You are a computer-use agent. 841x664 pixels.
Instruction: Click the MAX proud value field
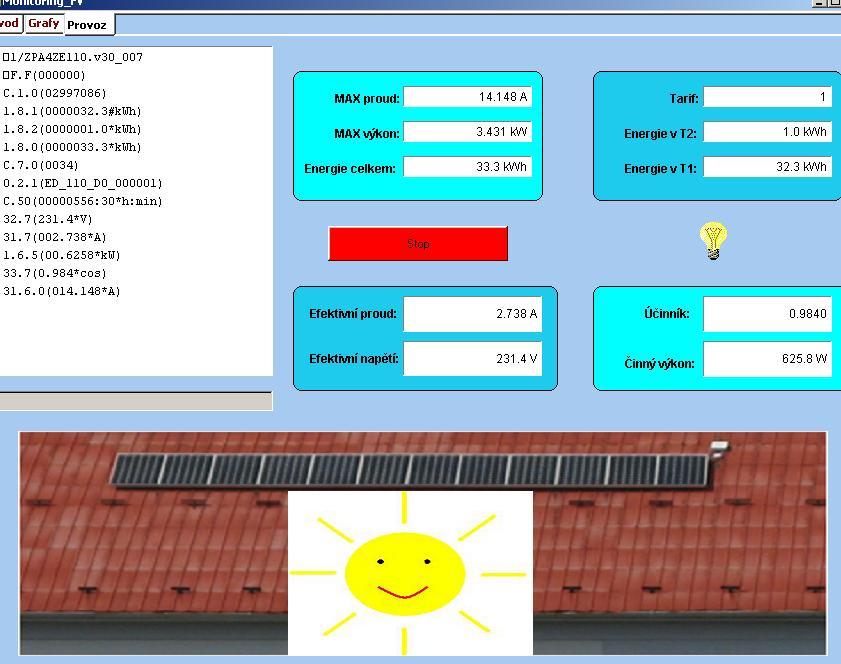tap(467, 97)
